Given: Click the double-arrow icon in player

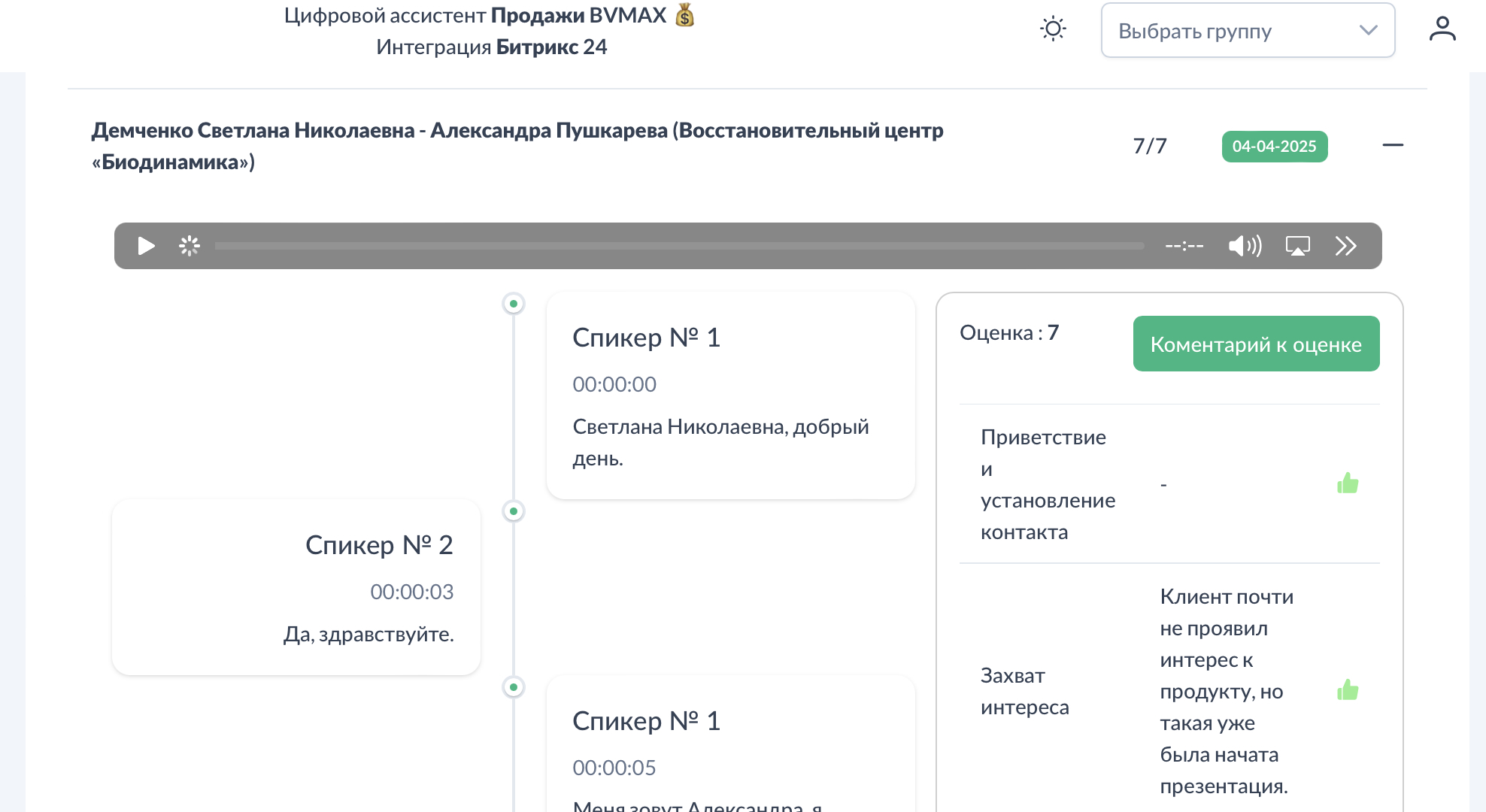Looking at the screenshot, I should pyautogui.click(x=1345, y=246).
